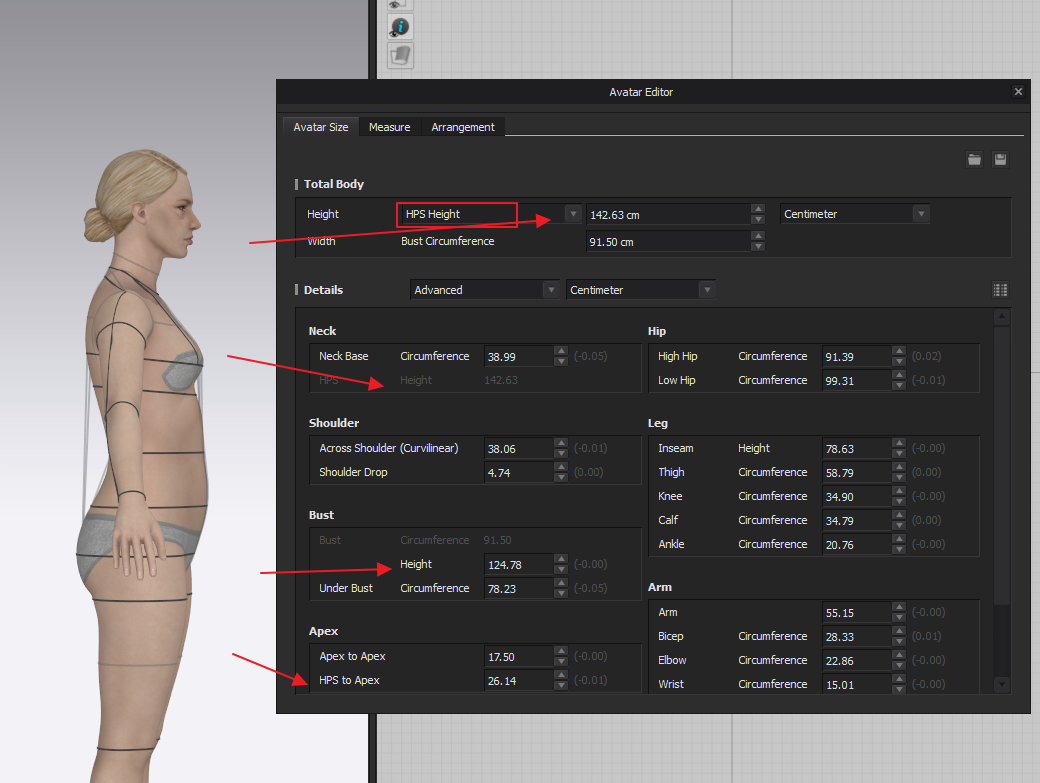Image resolution: width=1040 pixels, height=783 pixels.
Task: Switch to the Measure tab
Action: tap(389, 127)
